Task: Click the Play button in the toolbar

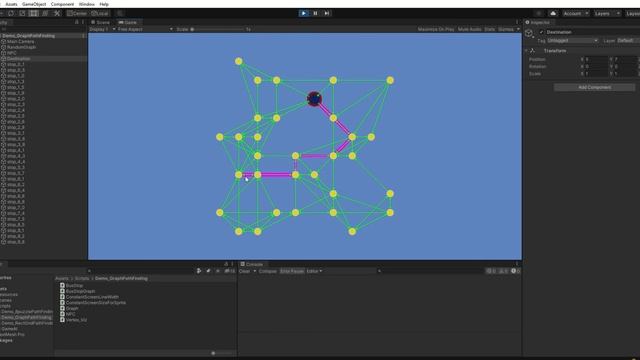Action: [x=303, y=13]
